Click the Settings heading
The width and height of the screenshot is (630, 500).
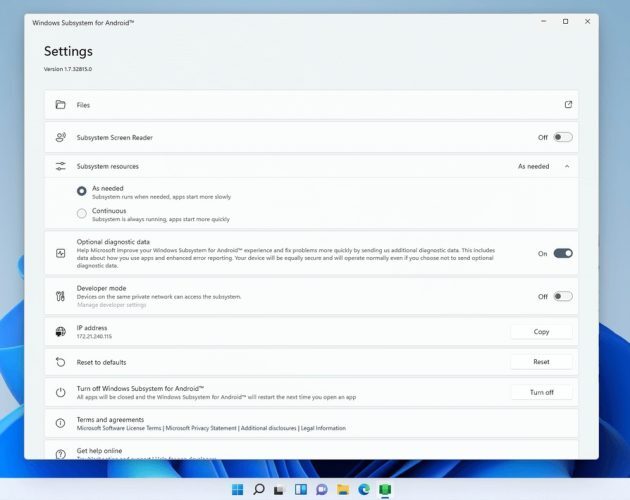pos(68,51)
